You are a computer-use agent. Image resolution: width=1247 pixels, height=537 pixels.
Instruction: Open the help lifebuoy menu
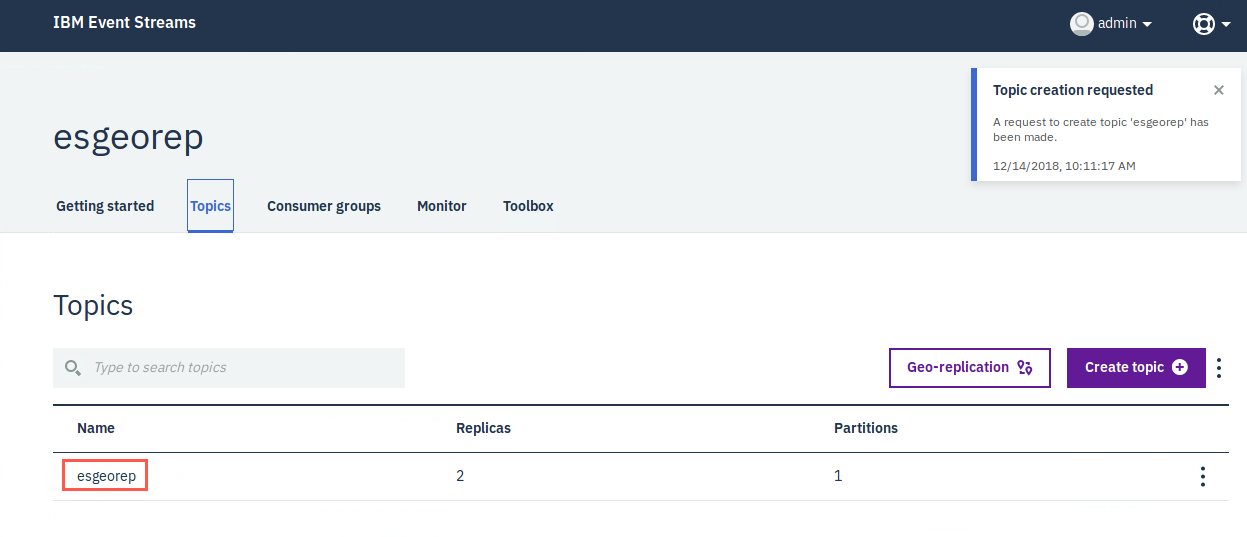click(x=1203, y=23)
